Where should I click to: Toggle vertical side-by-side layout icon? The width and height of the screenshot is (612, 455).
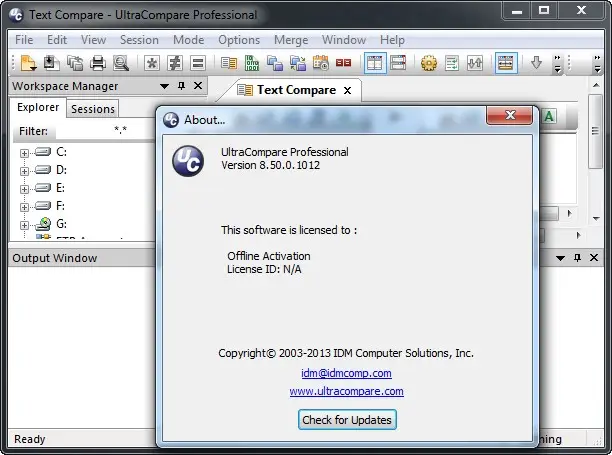[375, 63]
